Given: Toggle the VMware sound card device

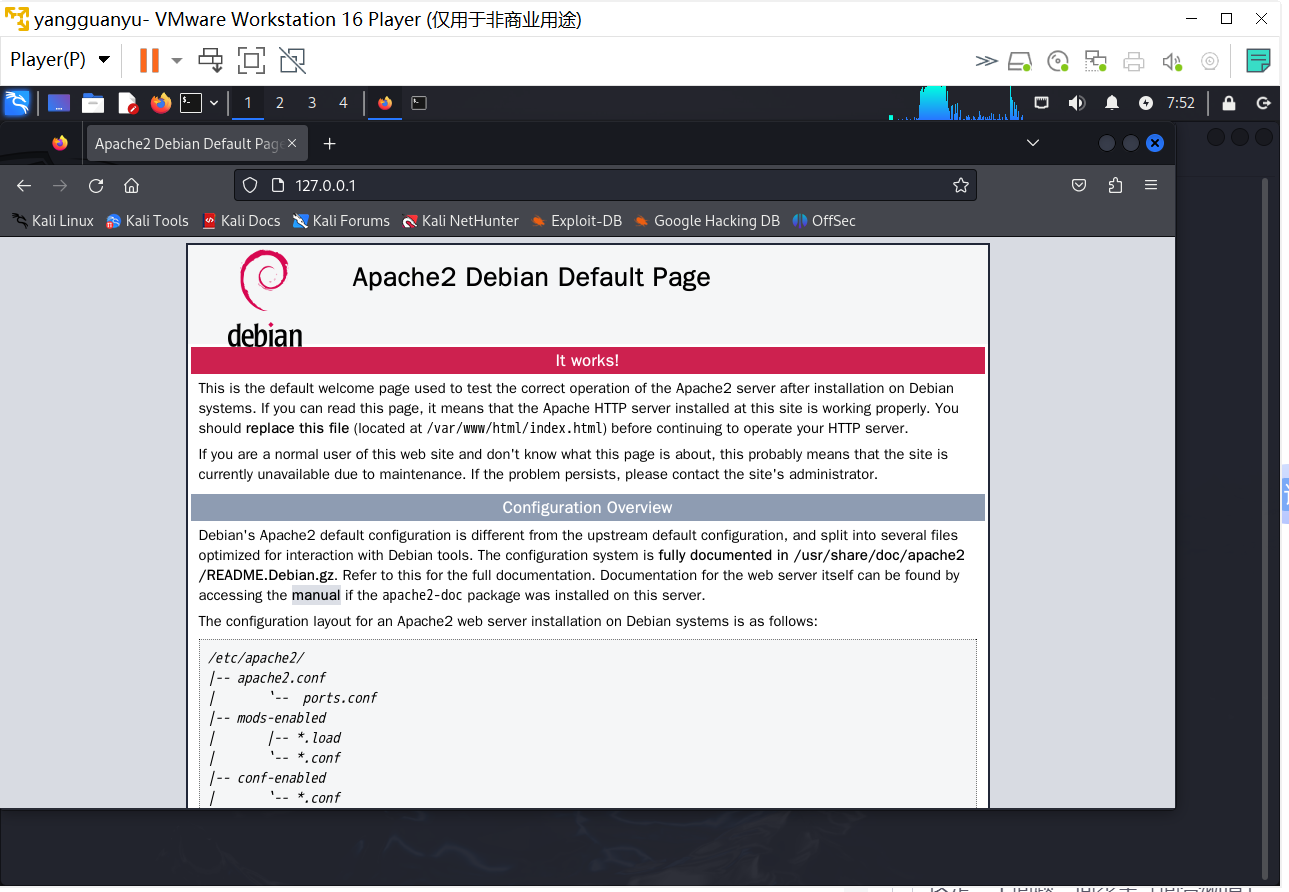Looking at the screenshot, I should [1172, 61].
